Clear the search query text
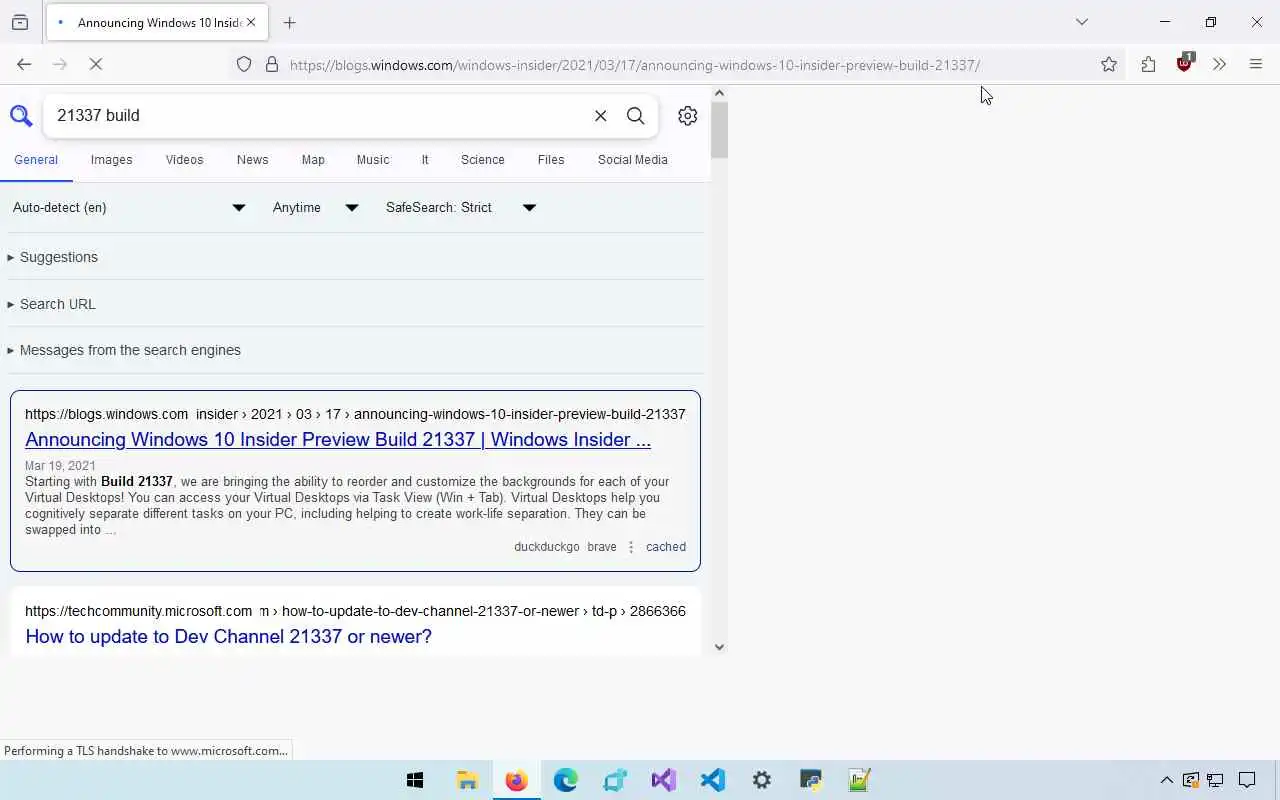This screenshot has height=800, width=1280. 601,116
